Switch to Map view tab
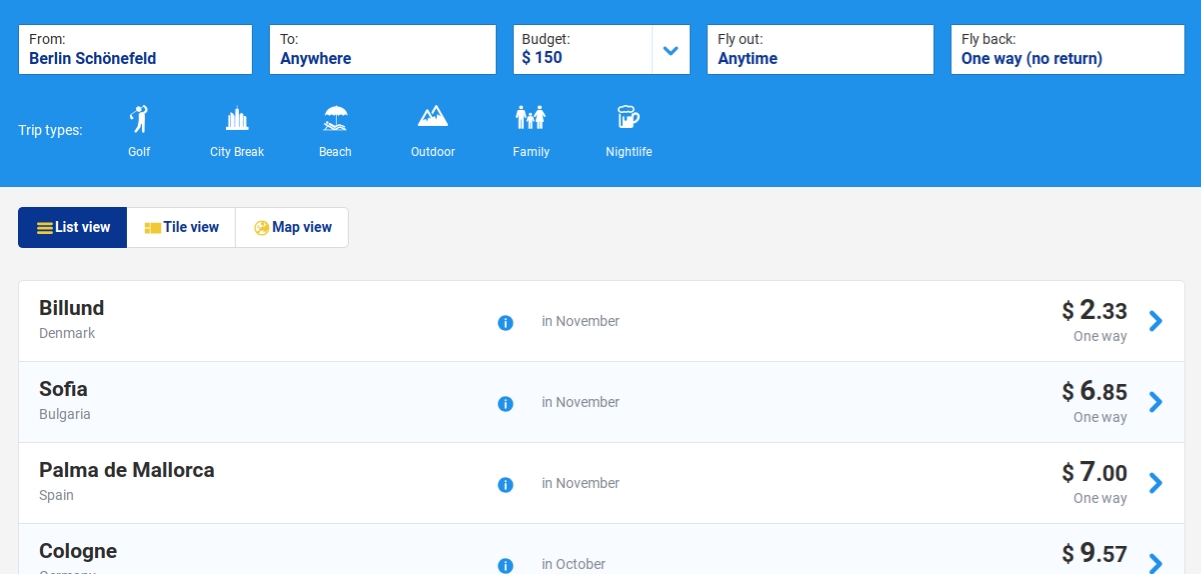This screenshot has height=574, width=1201. click(x=292, y=227)
